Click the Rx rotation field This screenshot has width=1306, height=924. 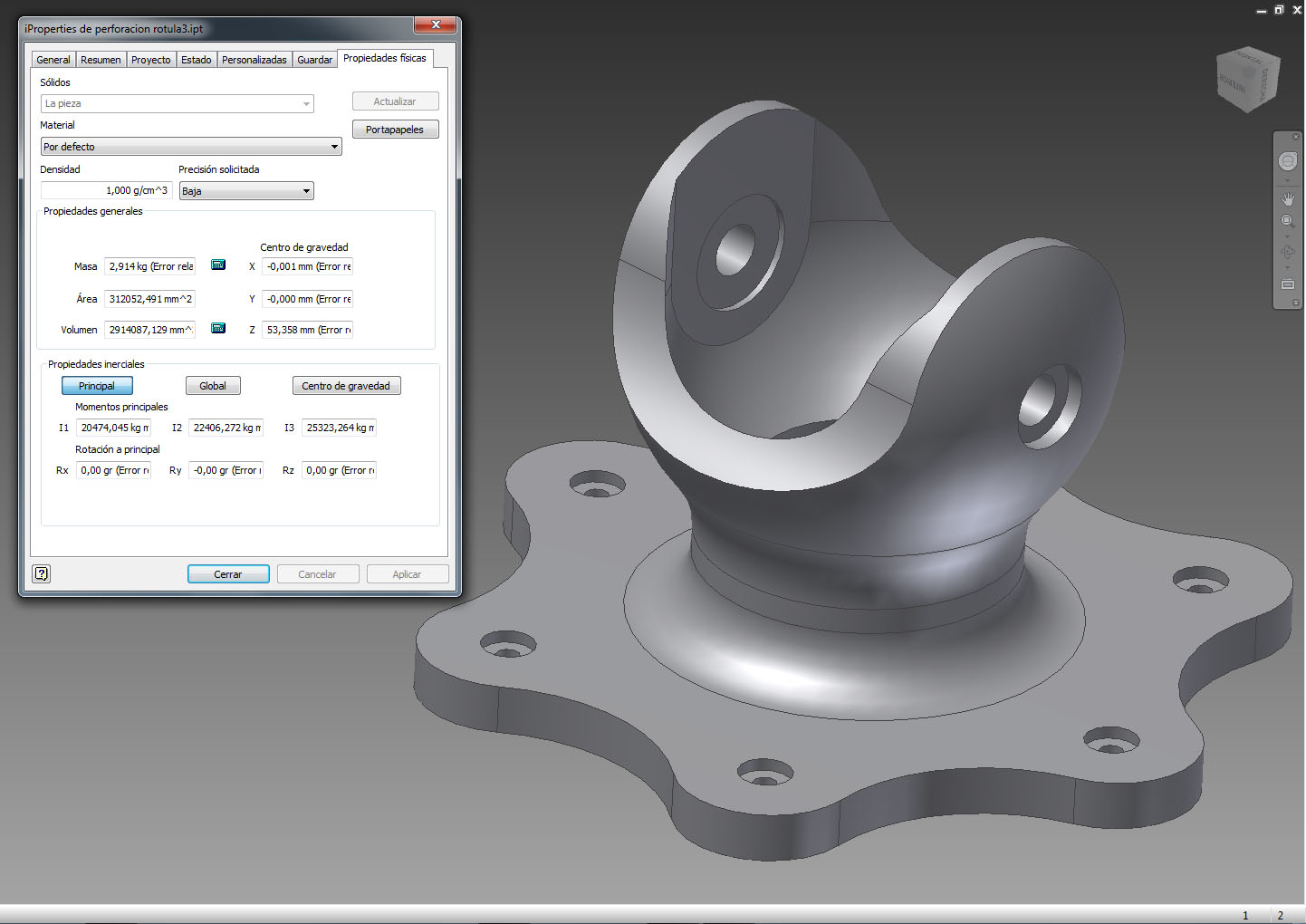coord(114,470)
